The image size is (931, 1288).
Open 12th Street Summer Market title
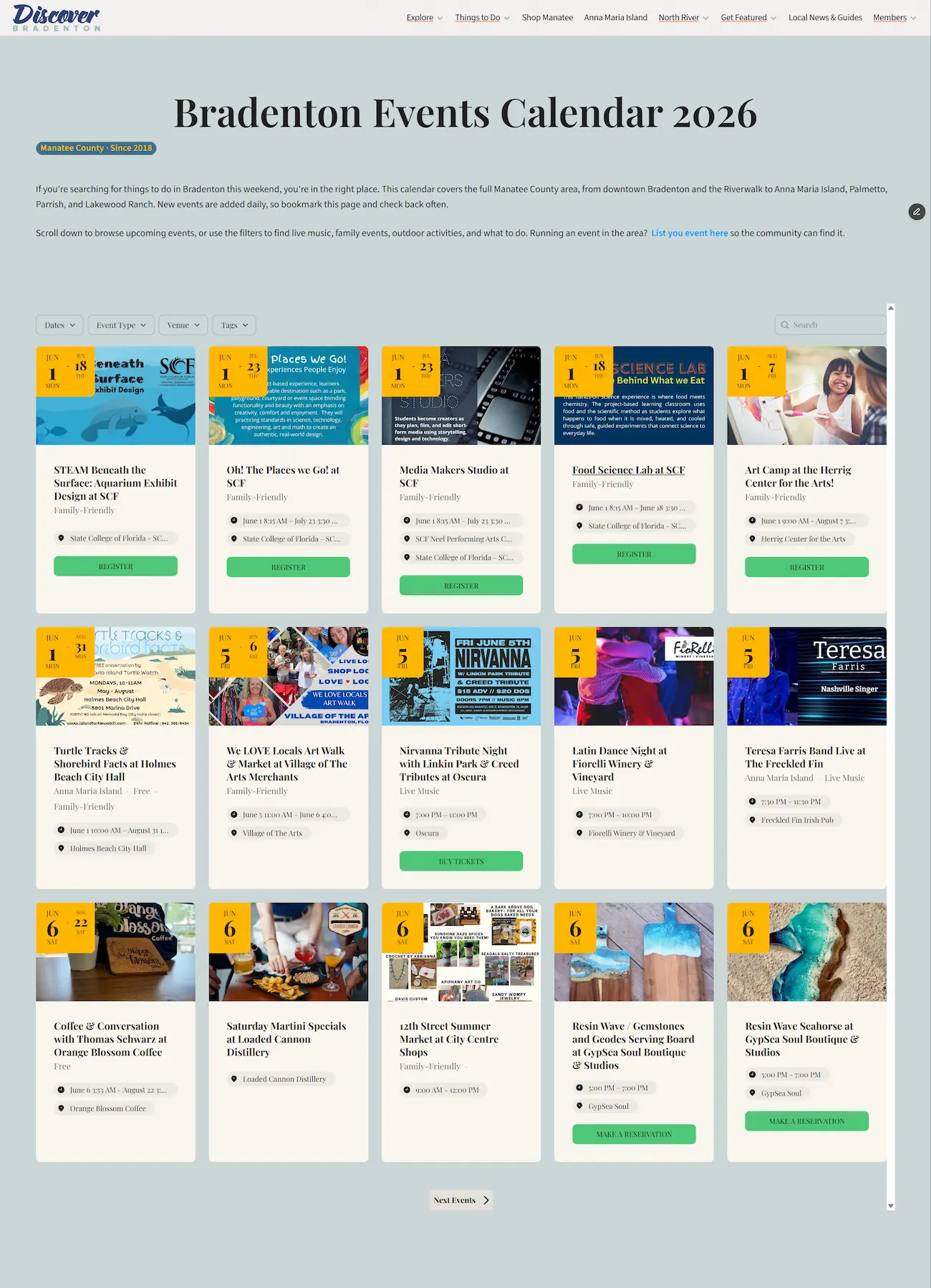449,1040
